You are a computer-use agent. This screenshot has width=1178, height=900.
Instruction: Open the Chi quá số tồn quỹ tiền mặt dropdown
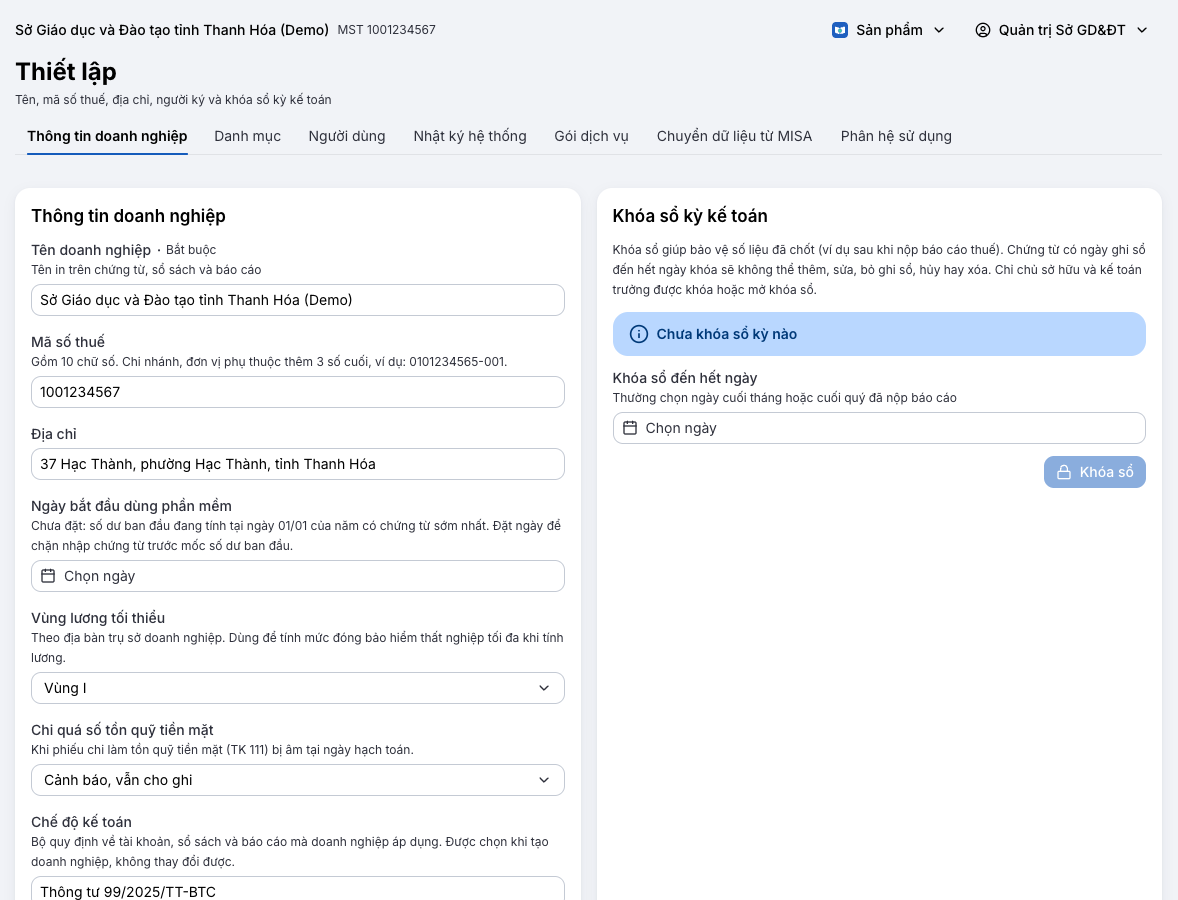pyautogui.click(x=298, y=781)
